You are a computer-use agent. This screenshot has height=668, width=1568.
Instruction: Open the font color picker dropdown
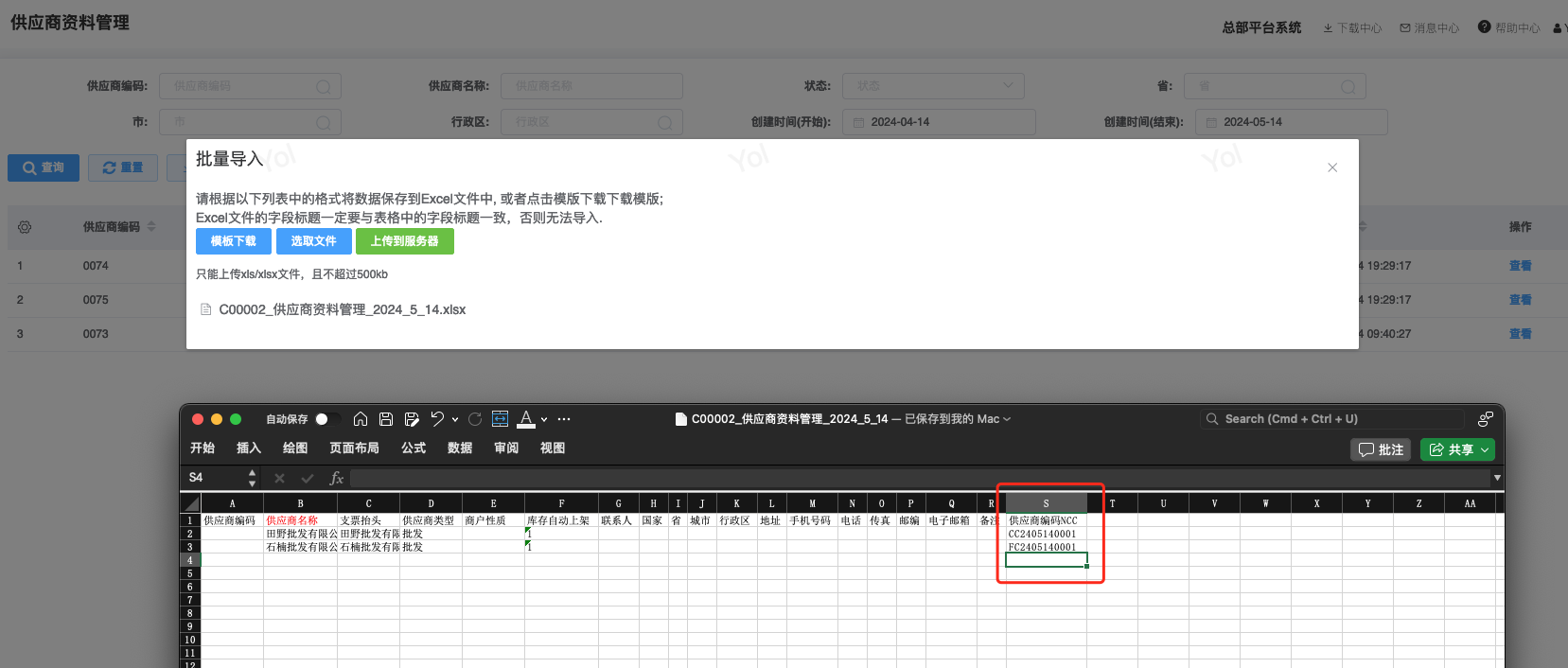544,419
